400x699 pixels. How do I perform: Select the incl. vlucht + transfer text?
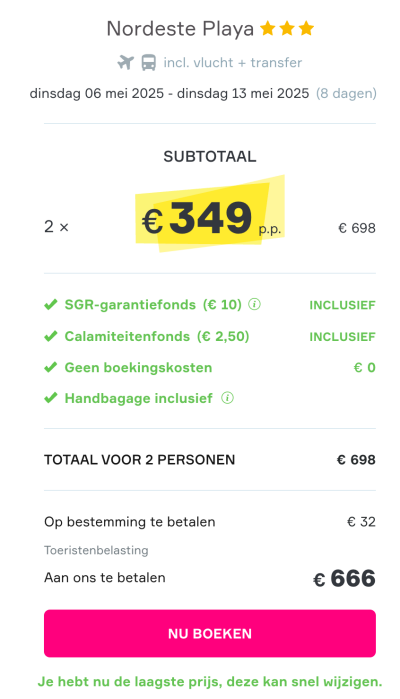pos(233,62)
